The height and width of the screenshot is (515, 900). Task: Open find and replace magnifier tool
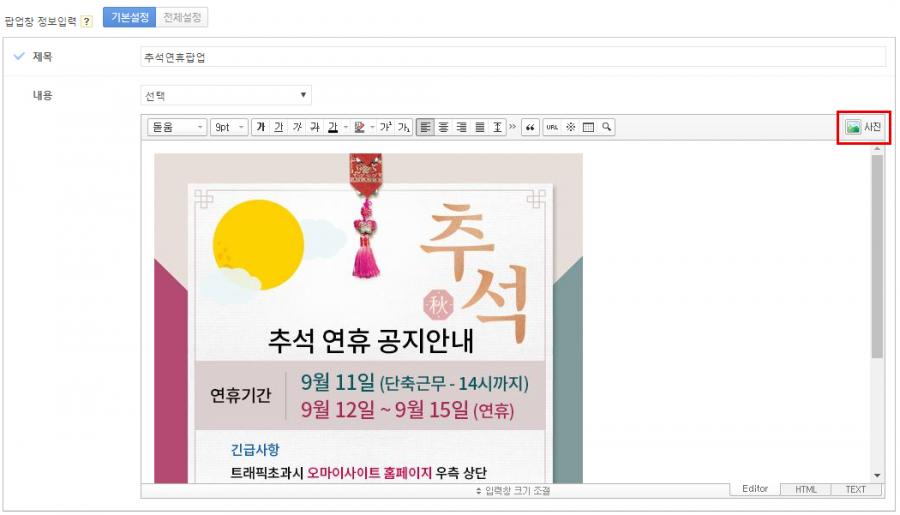click(606, 128)
